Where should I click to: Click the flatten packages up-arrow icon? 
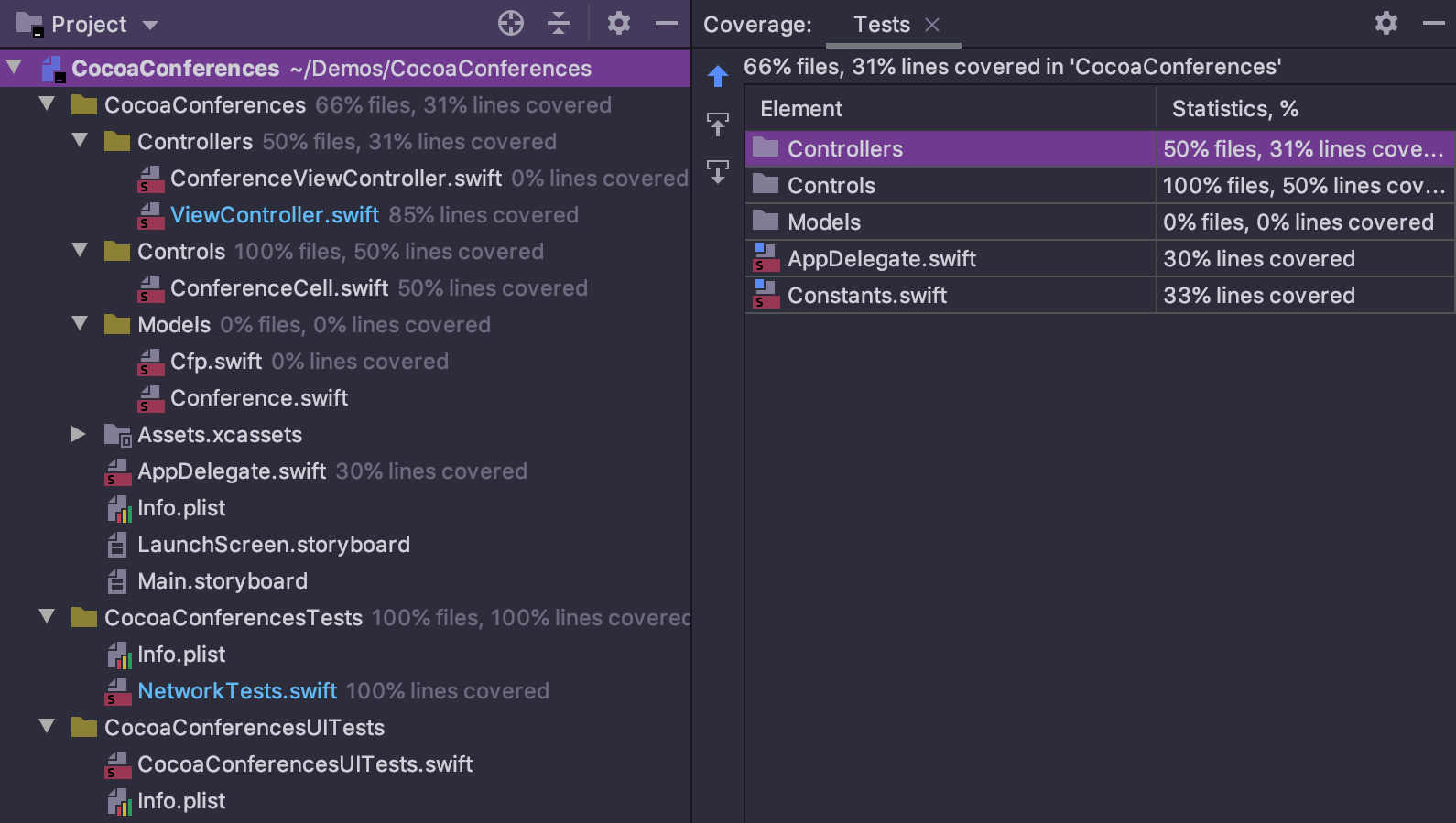[718, 124]
